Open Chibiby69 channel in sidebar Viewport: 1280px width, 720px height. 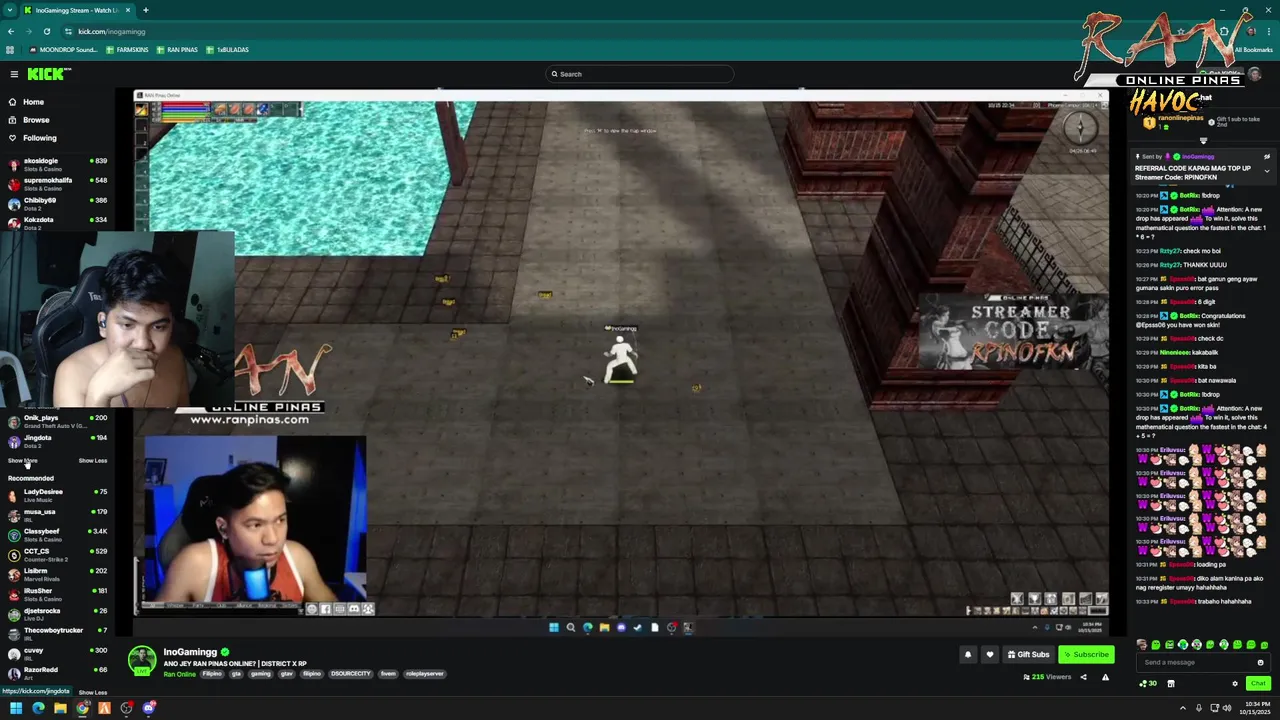pos(57,203)
